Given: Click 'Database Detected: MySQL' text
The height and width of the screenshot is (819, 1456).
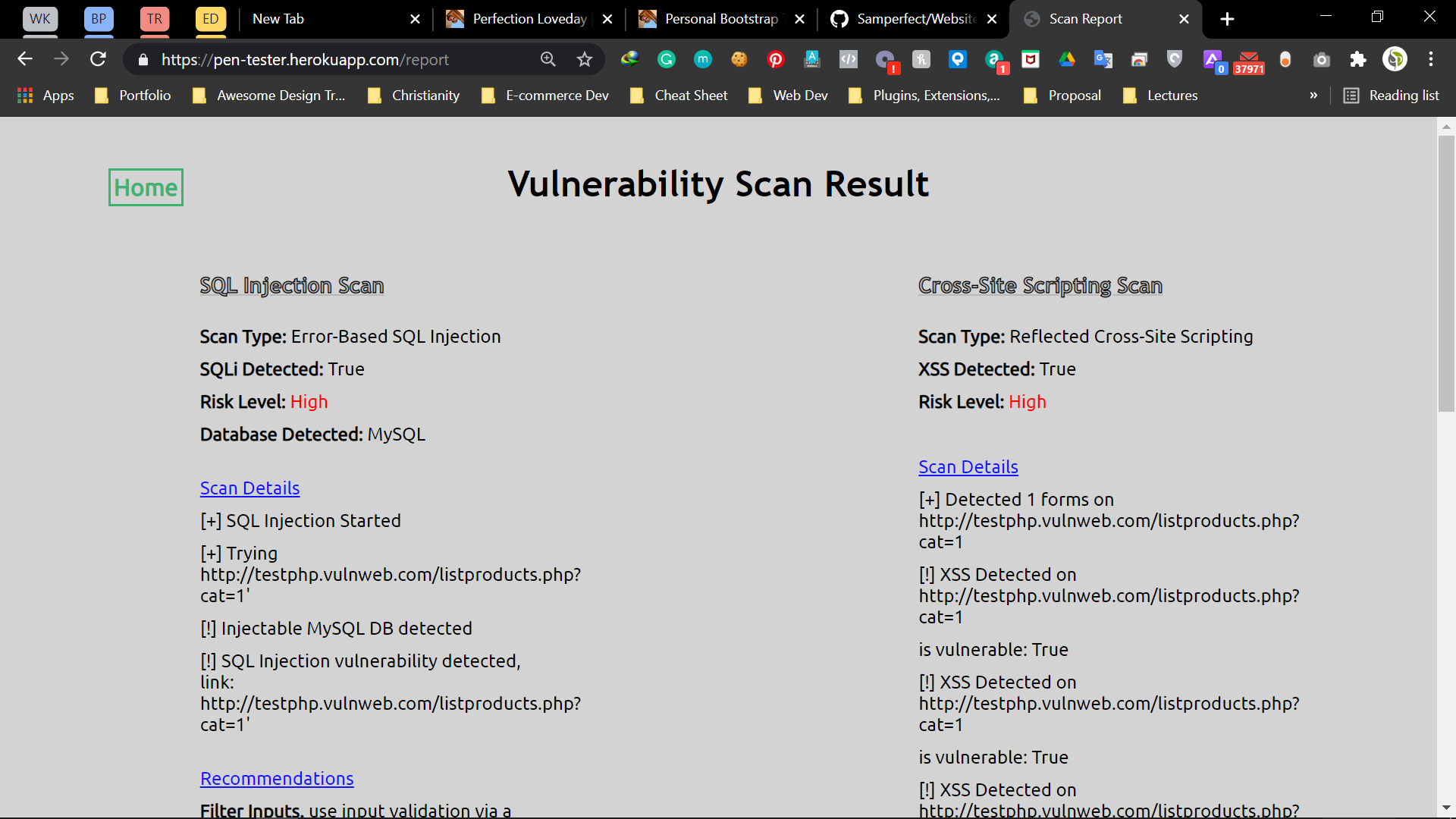Looking at the screenshot, I should coord(312,435).
